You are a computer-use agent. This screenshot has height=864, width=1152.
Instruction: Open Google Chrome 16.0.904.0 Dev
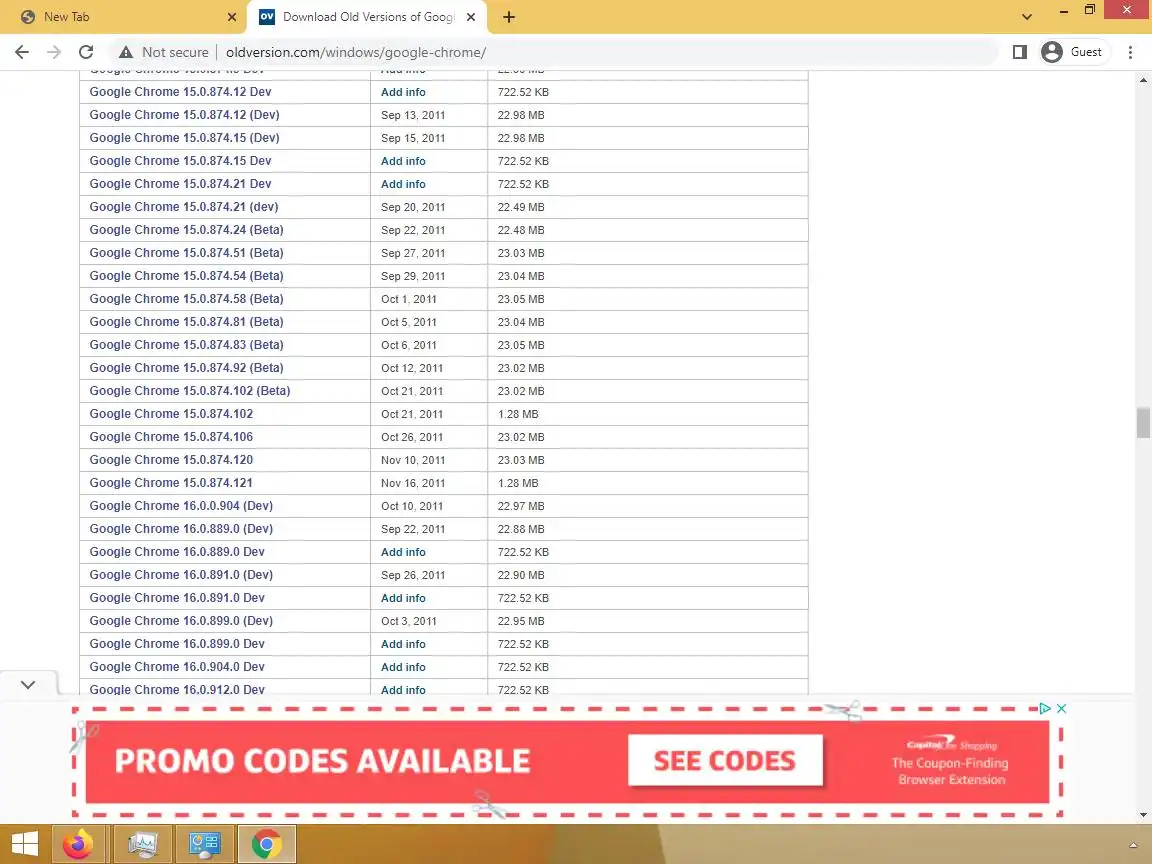[x=177, y=666]
